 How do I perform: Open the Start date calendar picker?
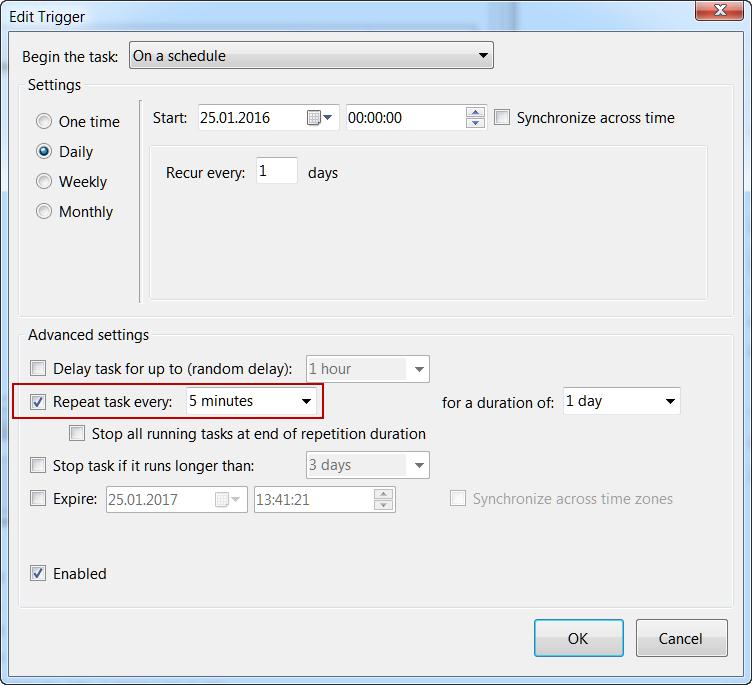319,118
